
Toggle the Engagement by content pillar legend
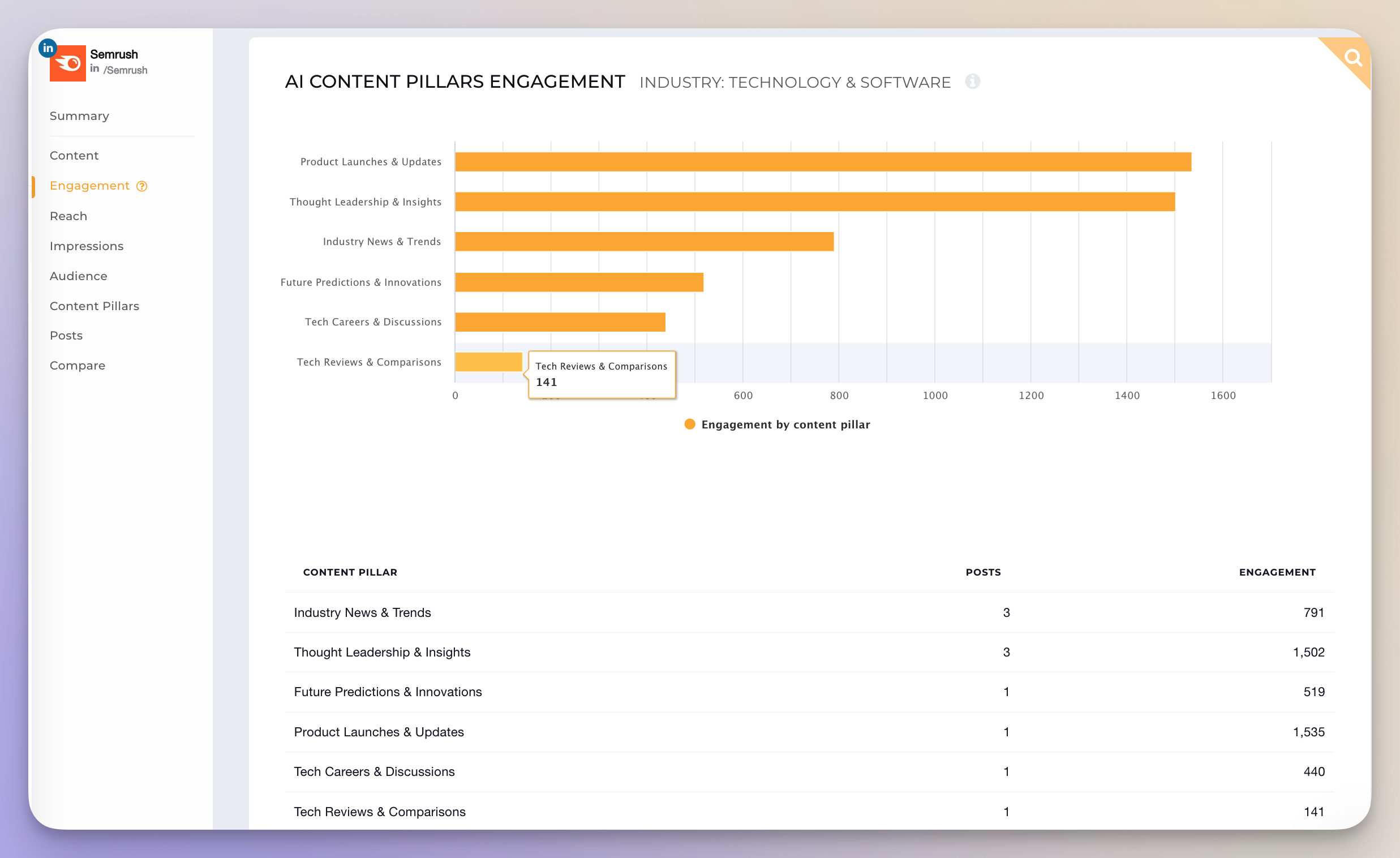tap(777, 424)
